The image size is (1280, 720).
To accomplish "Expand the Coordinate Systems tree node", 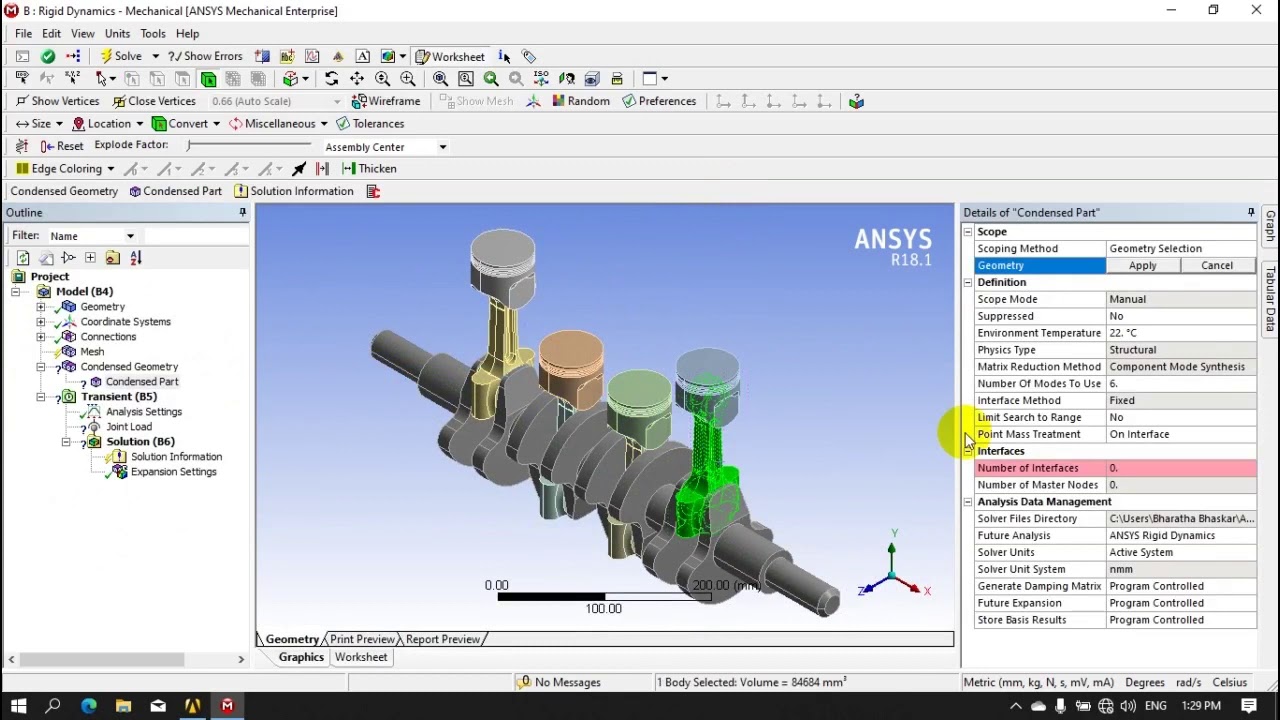I will point(41,322).
